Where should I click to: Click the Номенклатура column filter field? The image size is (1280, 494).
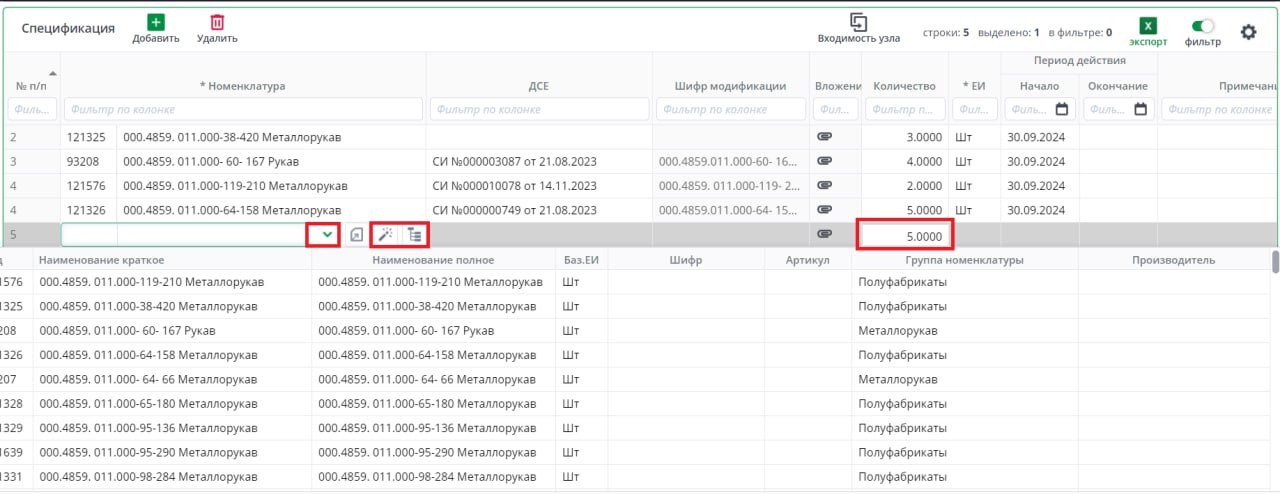[x=243, y=109]
